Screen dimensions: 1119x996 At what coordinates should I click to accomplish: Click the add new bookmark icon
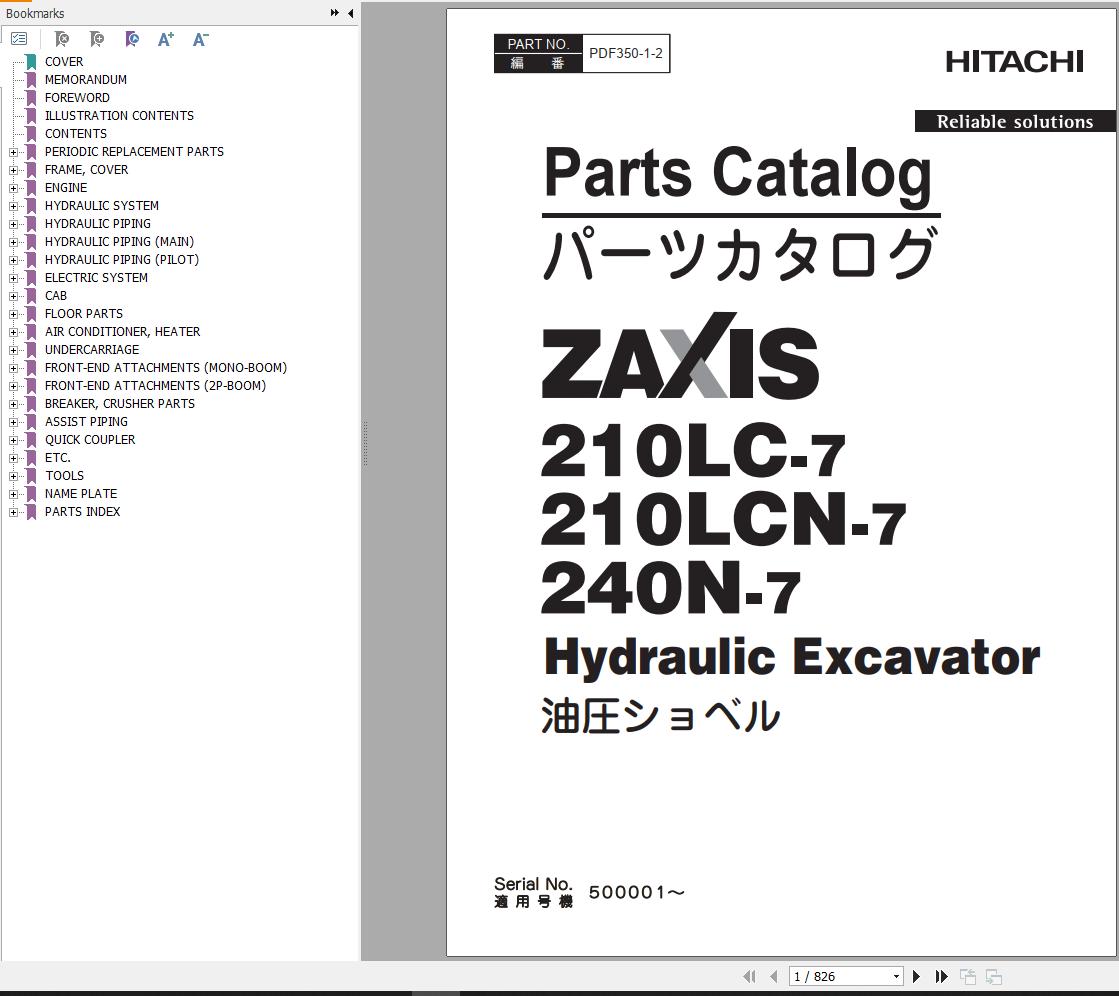click(x=97, y=39)
